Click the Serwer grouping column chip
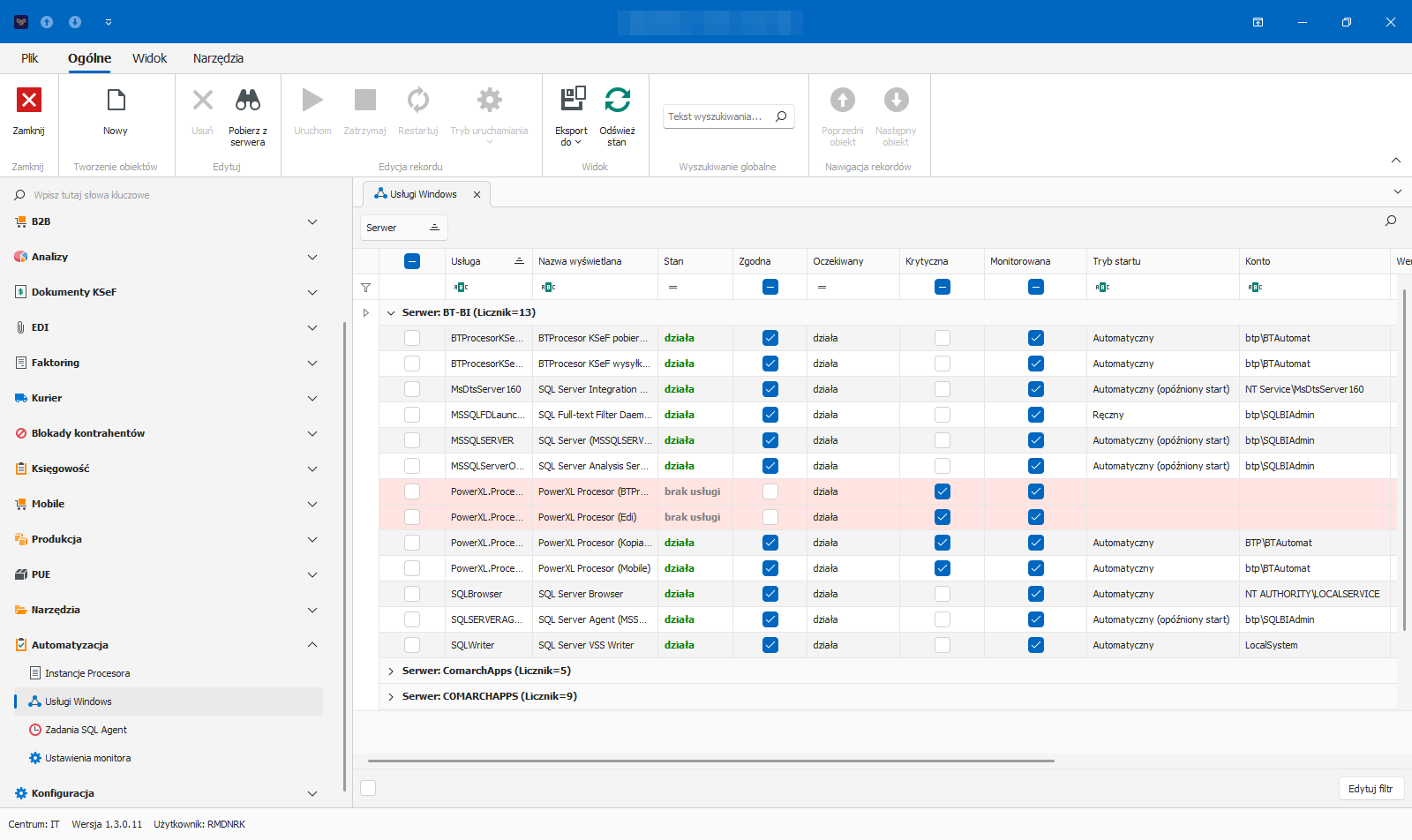Viewport: 1412px width, 840px height. point(403,228)
